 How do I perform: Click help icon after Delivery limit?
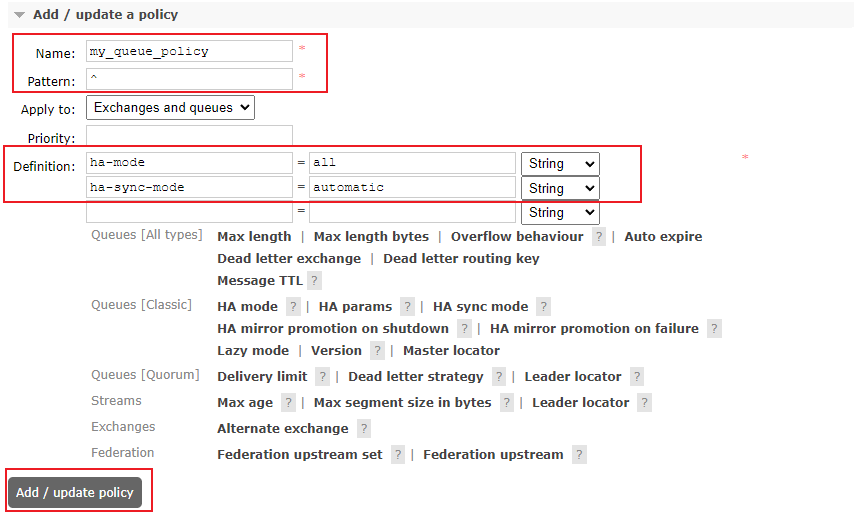[x=322, y=377]
